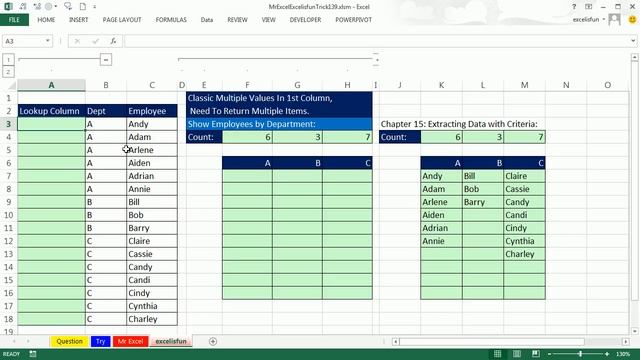Click the Lookup Column header cell
The width and height of the screenshot is (640, 360).
pyautogui.click(x=51, y=111)
